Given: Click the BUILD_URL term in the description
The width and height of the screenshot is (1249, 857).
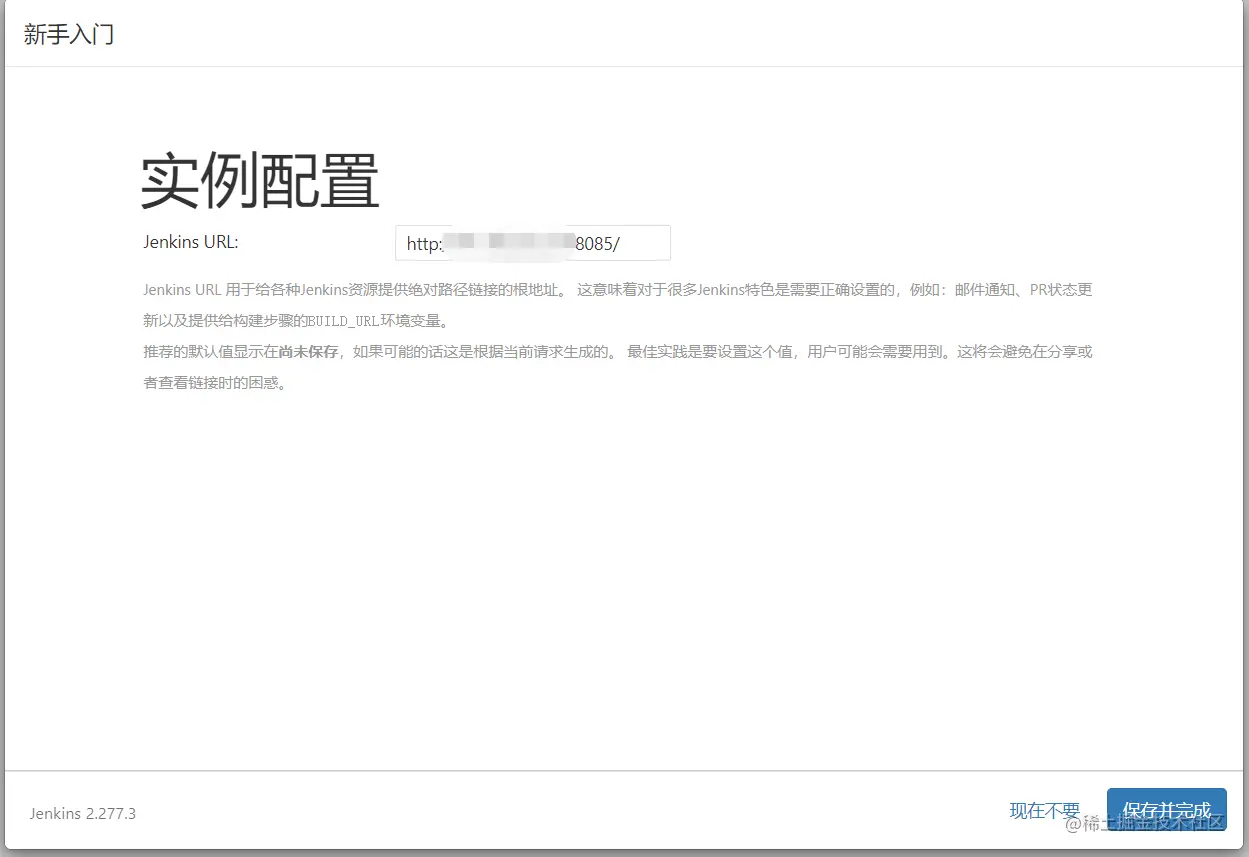Looking at the screenshot, I should [340, 321].
